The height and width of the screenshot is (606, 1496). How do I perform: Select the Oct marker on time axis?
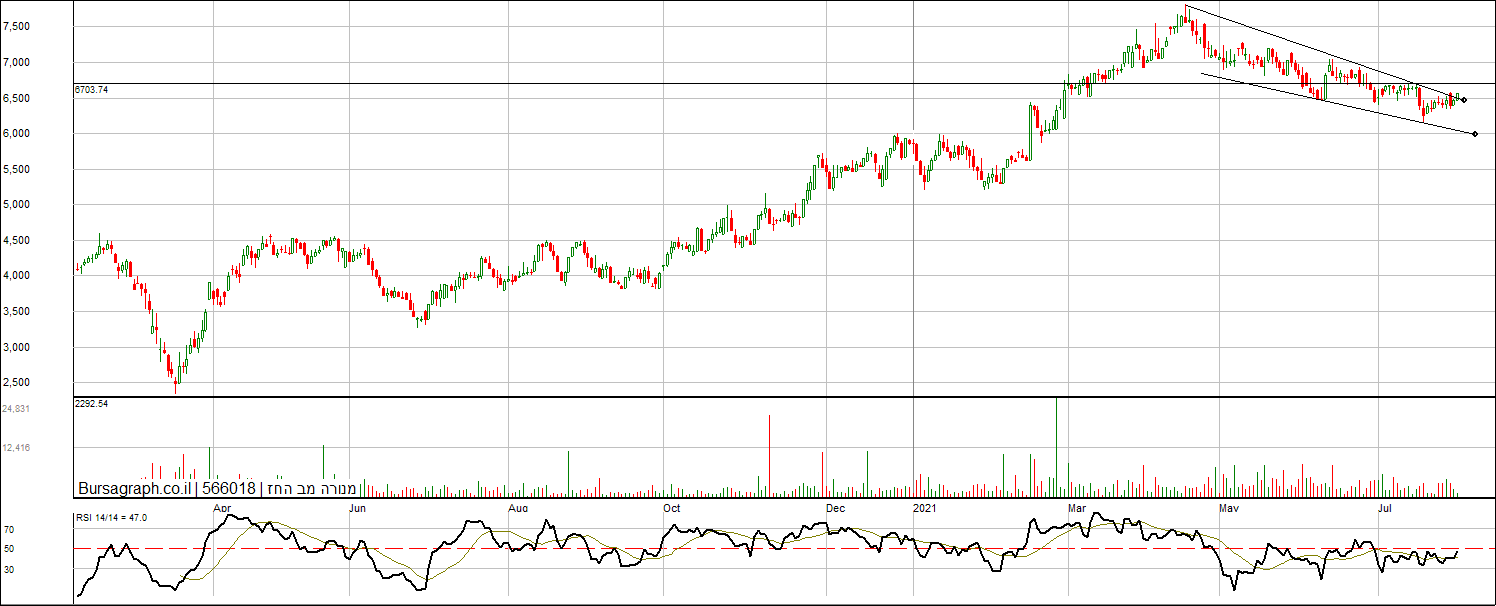[671, 508]
